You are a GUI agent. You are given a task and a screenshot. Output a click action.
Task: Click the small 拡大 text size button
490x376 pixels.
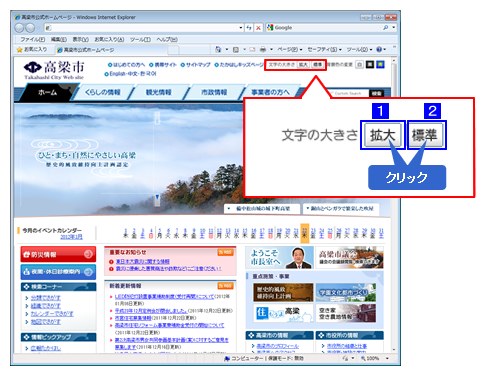pyautogui.click(x=303, y=65)
